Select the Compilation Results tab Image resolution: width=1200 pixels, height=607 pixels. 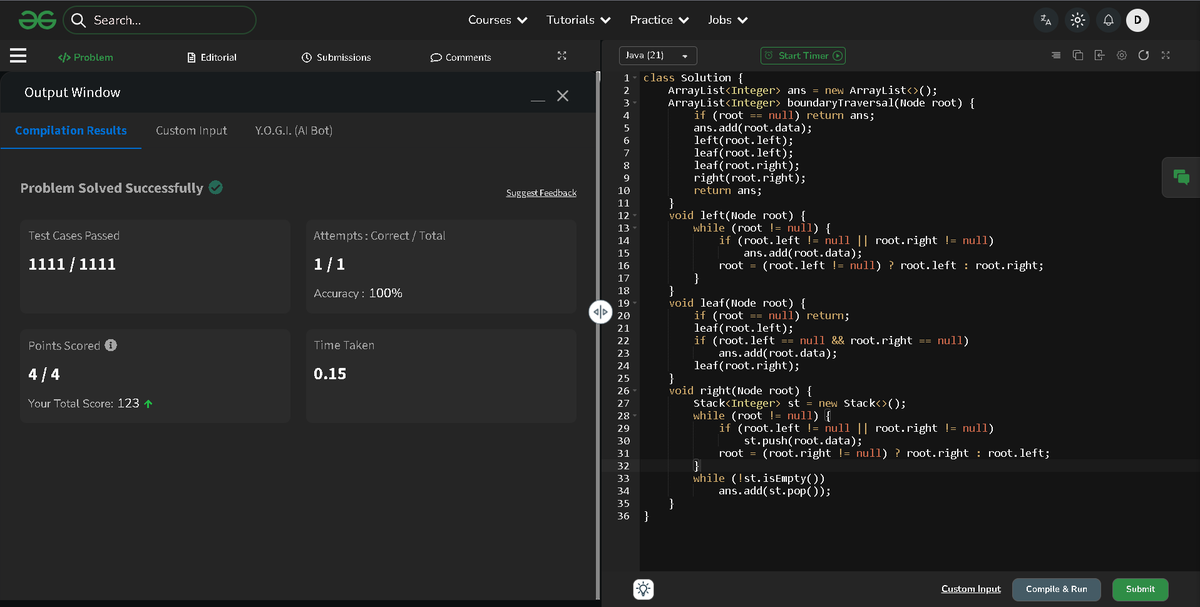(x=71, y=130)
